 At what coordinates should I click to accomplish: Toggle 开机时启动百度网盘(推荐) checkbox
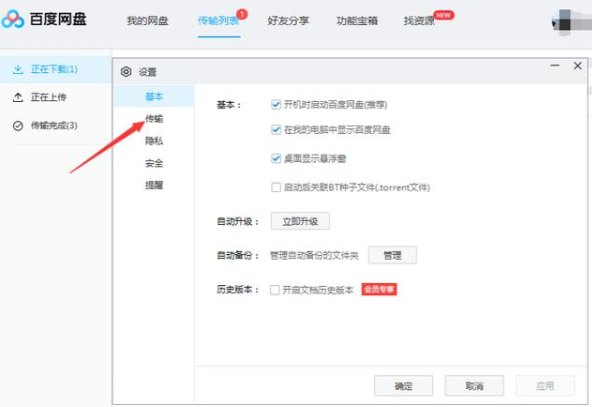pos(276,105)
